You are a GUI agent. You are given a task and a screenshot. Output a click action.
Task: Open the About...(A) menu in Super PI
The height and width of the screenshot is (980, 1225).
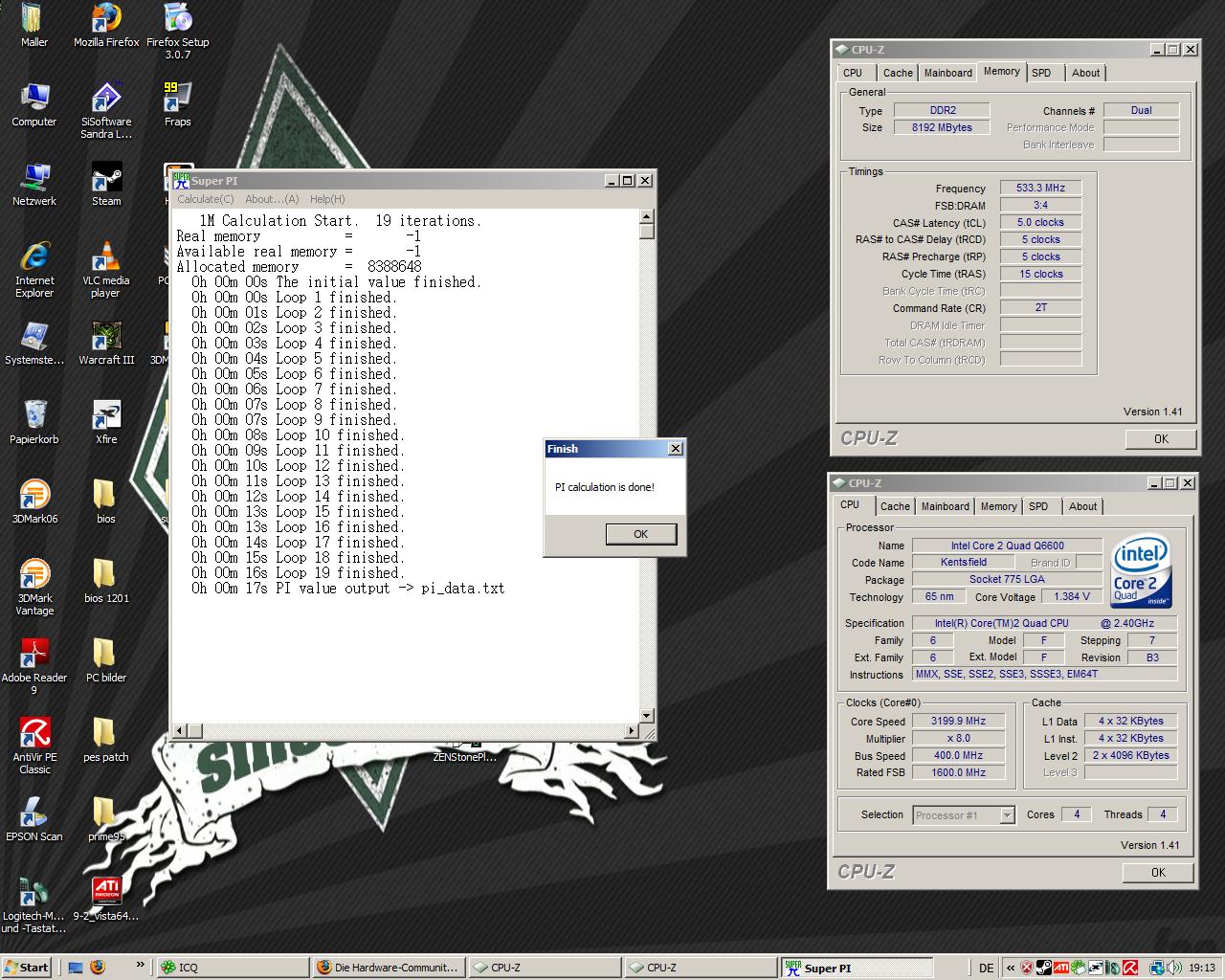(272, 199)
